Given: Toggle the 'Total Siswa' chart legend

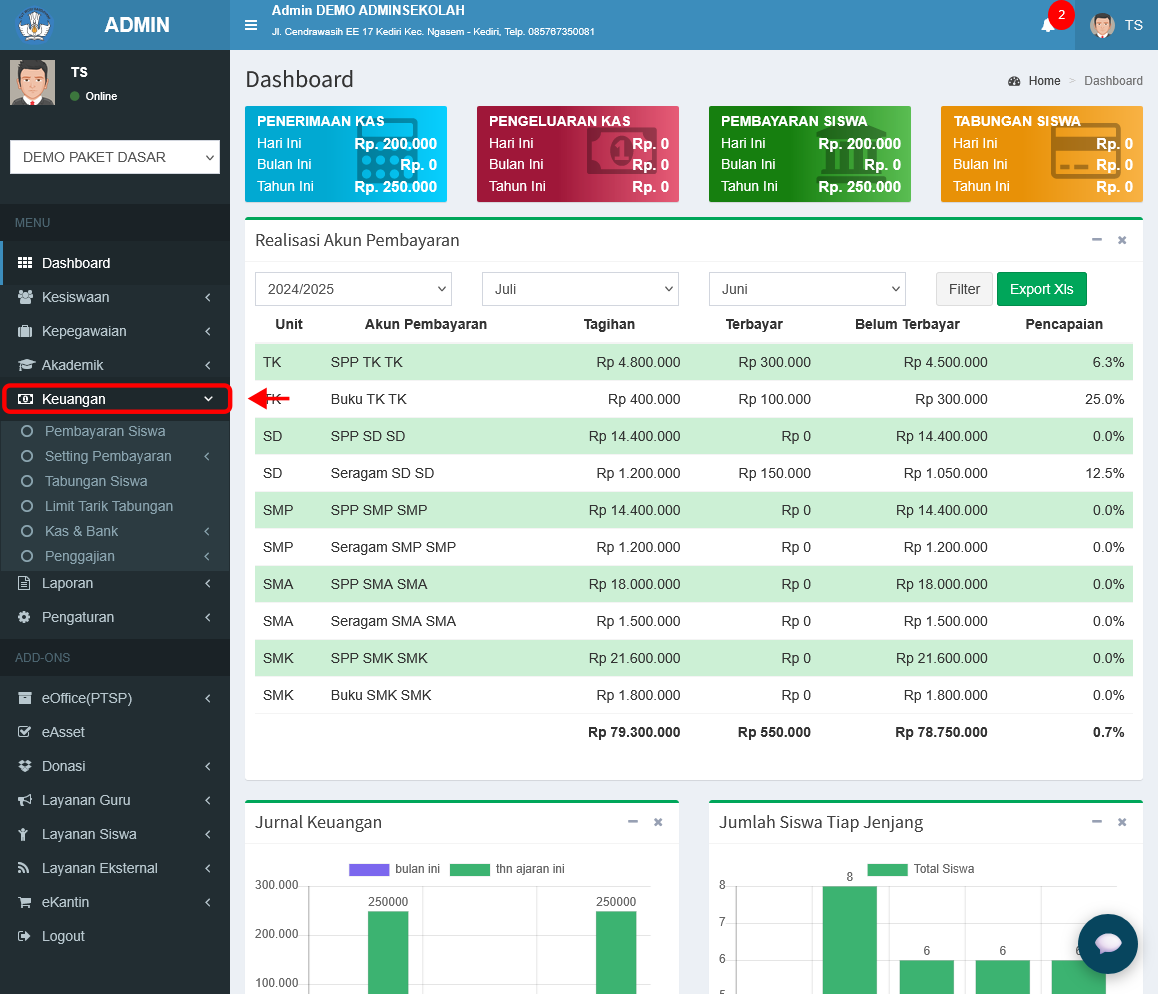Looking at the screenshot, I should coord(920,869).
